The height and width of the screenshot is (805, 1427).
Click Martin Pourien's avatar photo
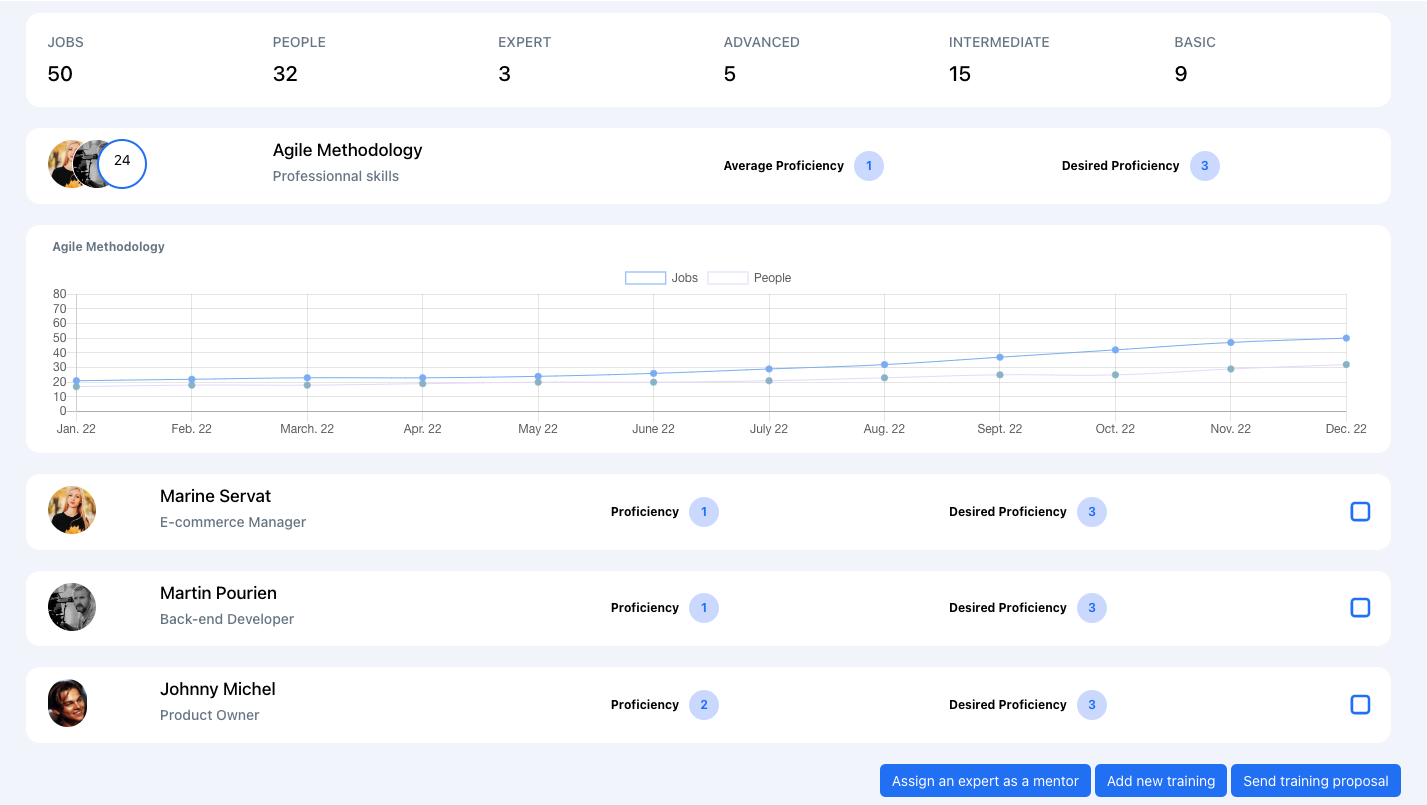click(x=72, y=607)
